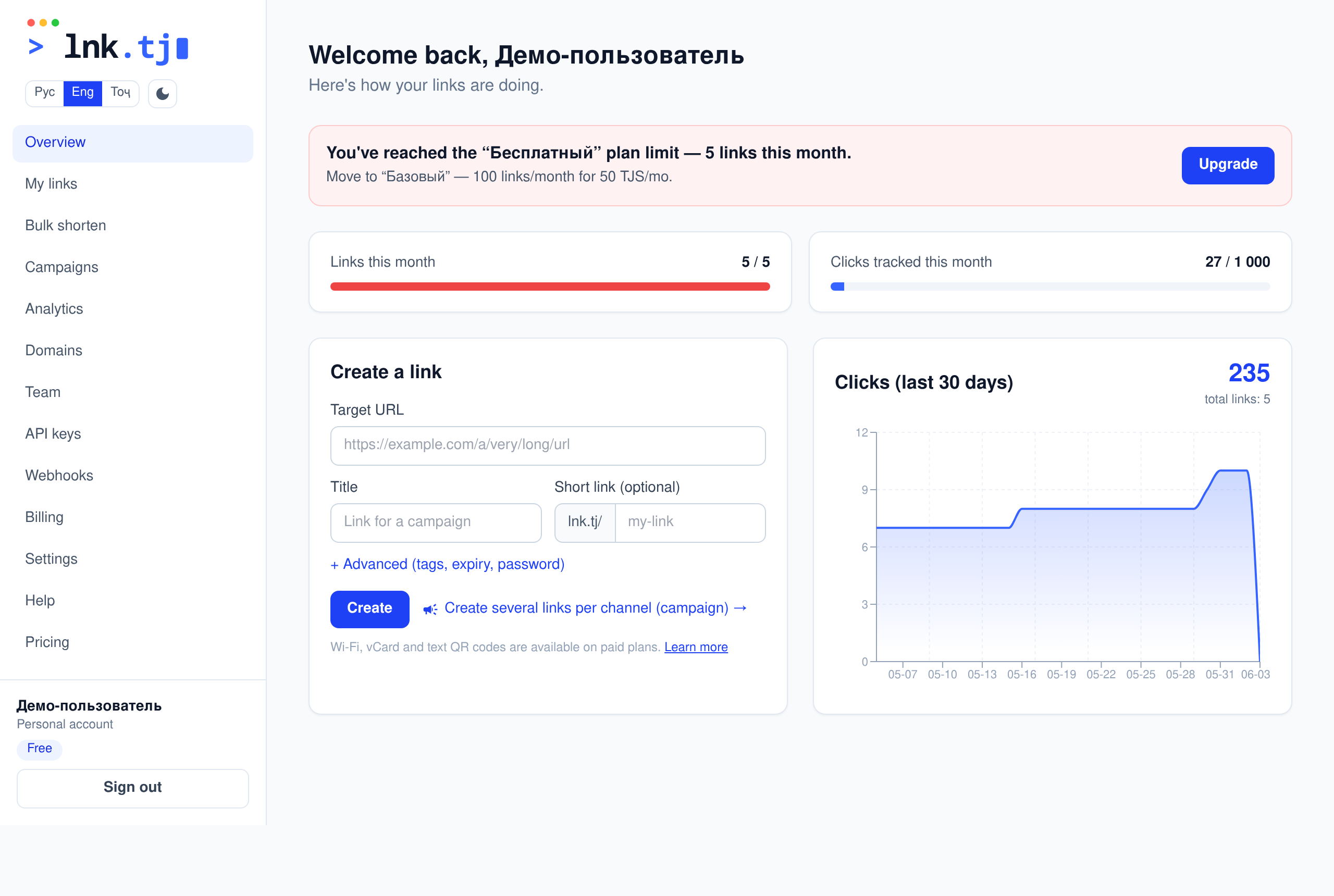Click the Upgrade button

pos(1228,165)
